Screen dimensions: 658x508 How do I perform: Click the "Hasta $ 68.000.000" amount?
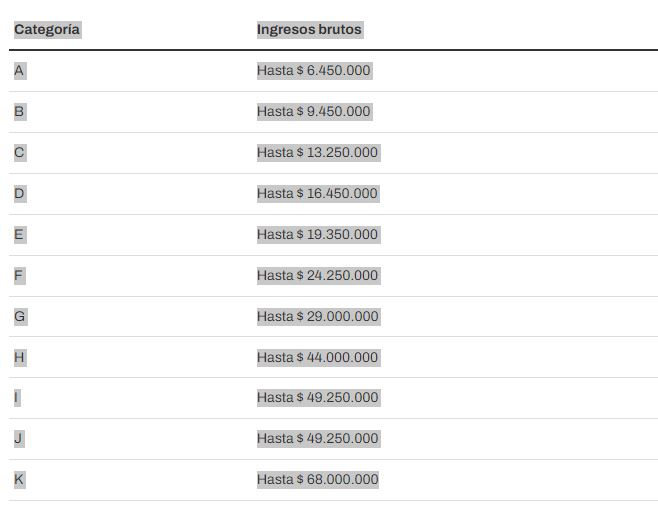click(317, 480)
